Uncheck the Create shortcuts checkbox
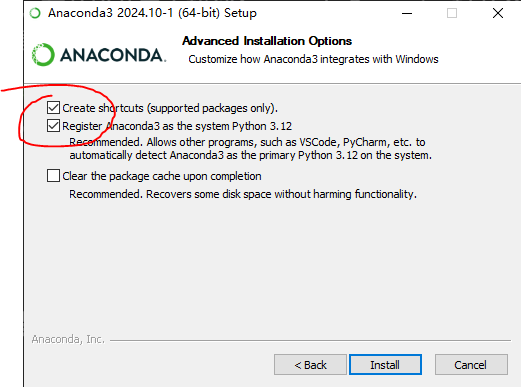The width and height of the screenshot is (521, 387). click(x=53, y=108)
